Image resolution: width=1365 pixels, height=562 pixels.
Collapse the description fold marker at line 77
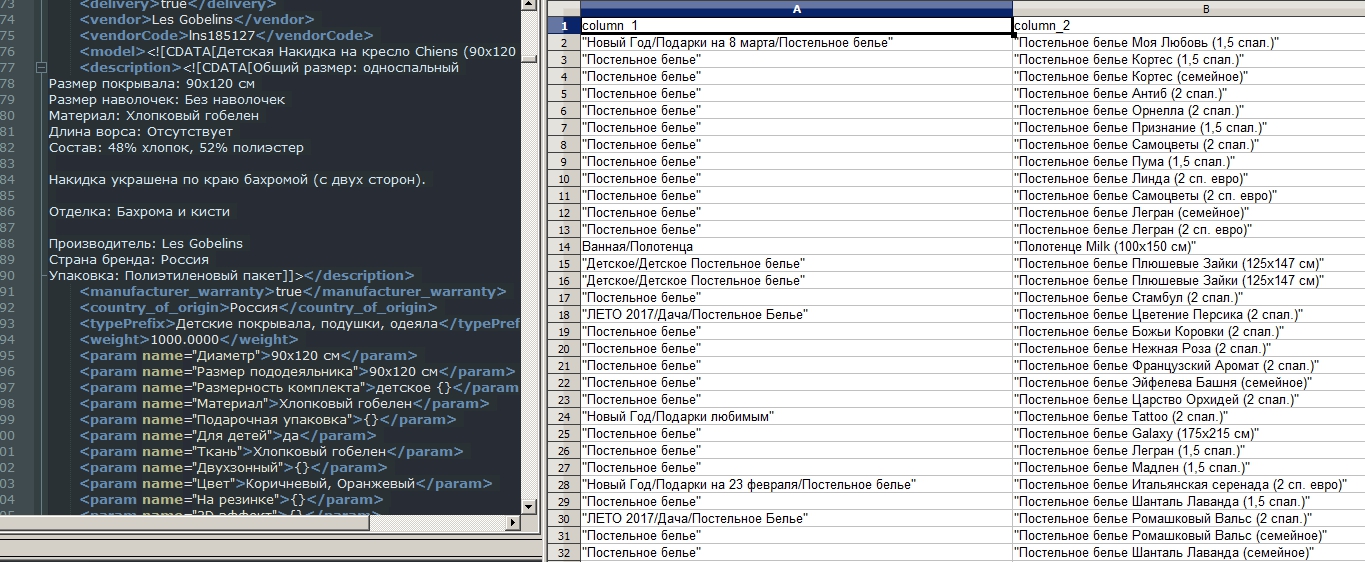[x=41, y=68]
